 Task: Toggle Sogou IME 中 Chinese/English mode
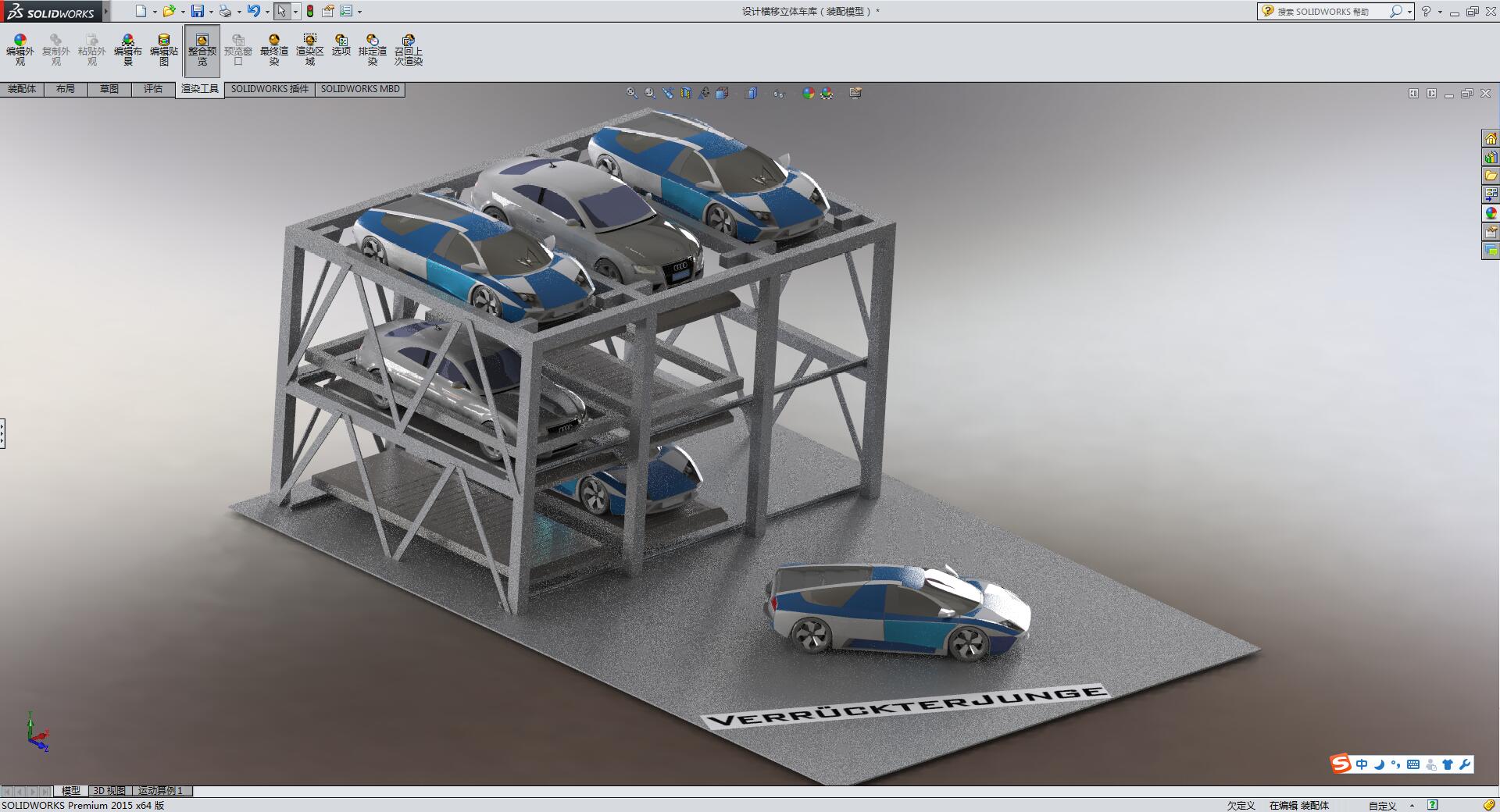[1362, 764]
